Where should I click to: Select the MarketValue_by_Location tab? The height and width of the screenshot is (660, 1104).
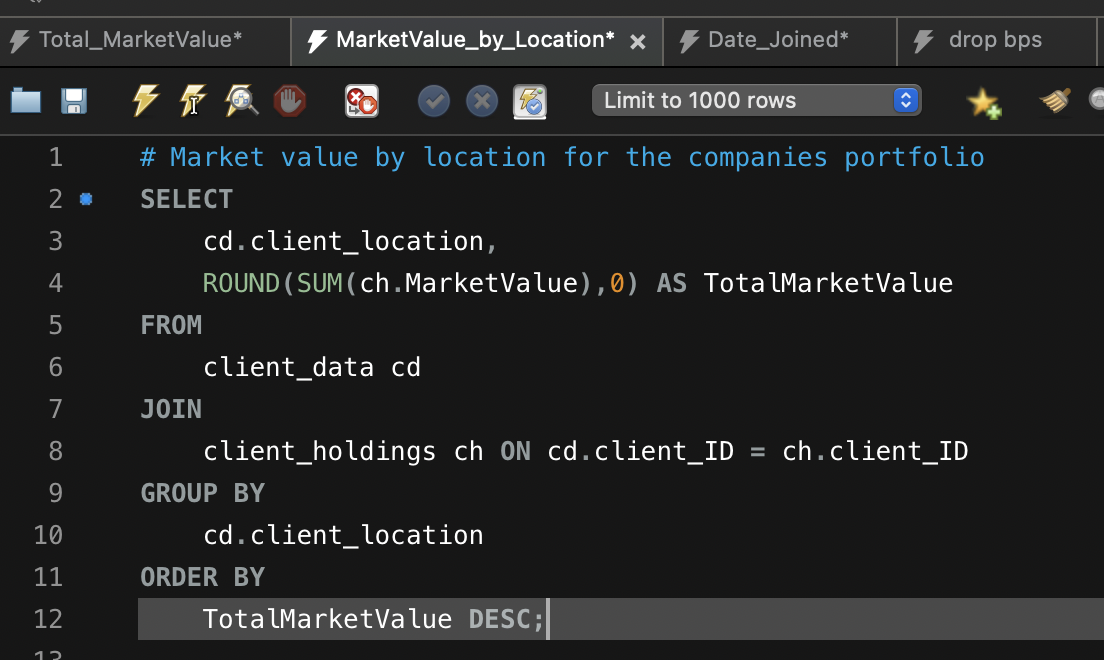pos(475,40)
